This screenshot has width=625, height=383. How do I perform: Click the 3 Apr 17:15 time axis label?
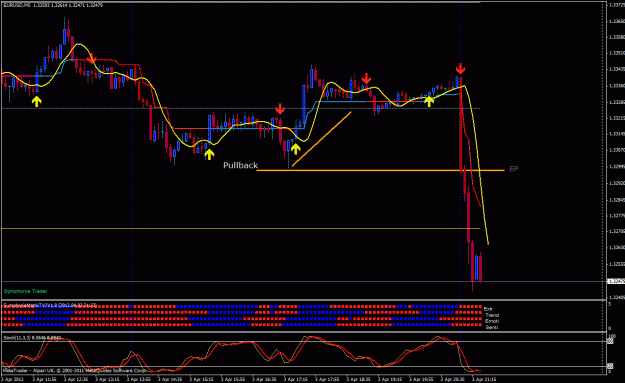tap(296, 379)
